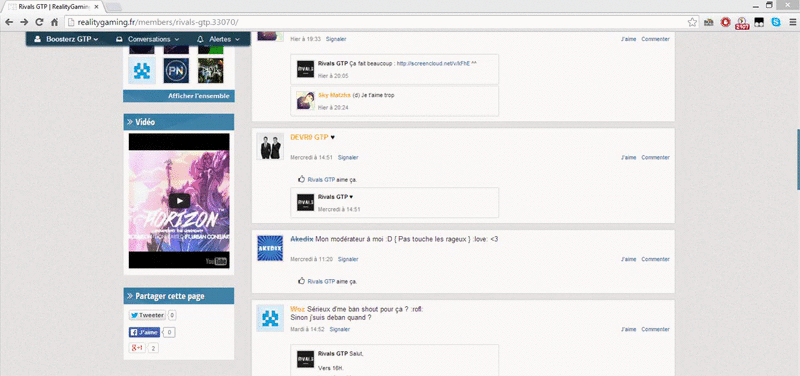Click the Skype extension icon
The image size is (800, 376).
pos(776,22)
